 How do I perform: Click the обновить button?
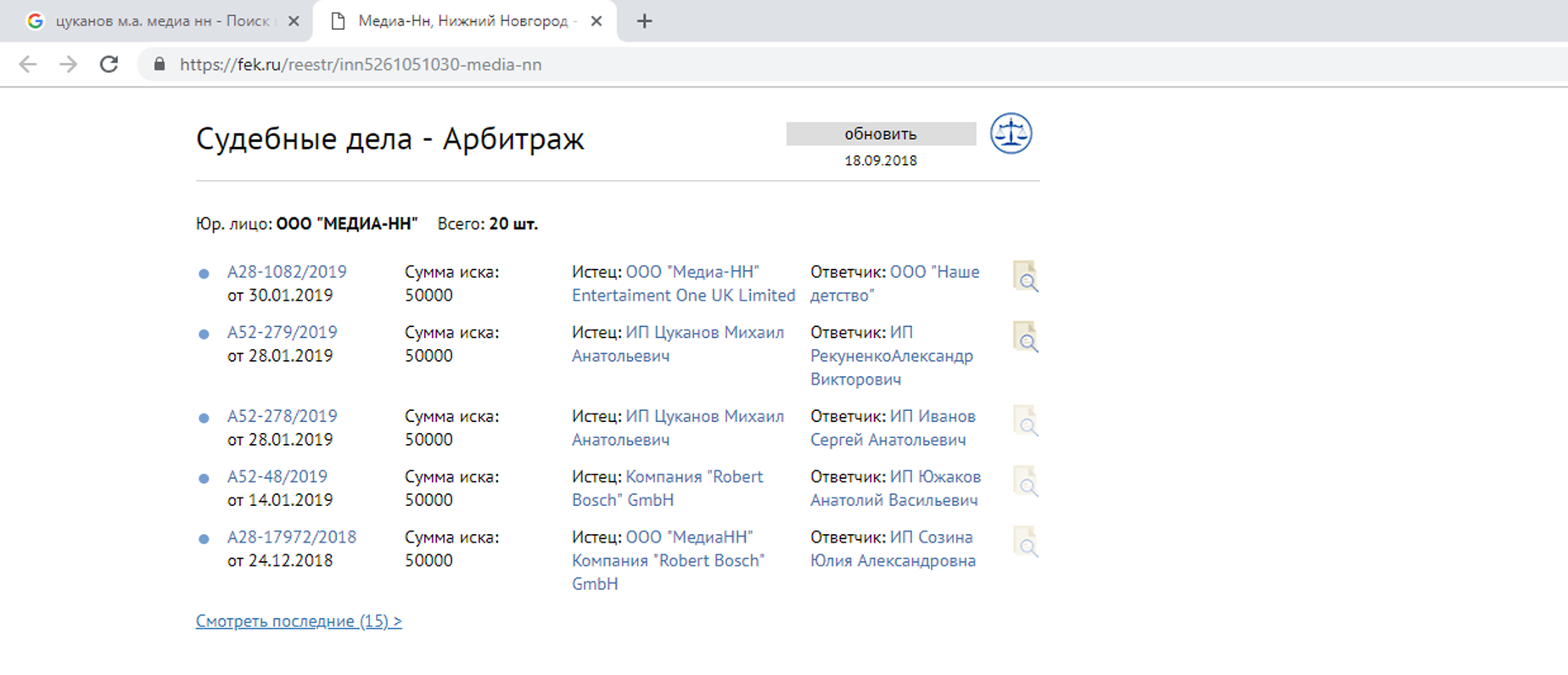pyautogui.click(x=881, y=134)
